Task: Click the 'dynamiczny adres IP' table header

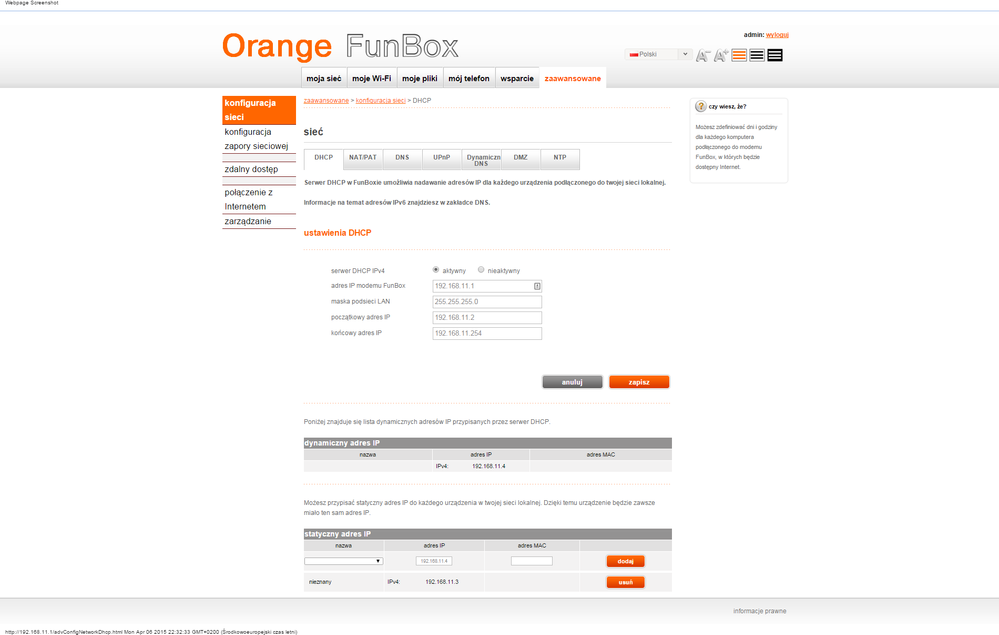Action: [x=487, y=443]
